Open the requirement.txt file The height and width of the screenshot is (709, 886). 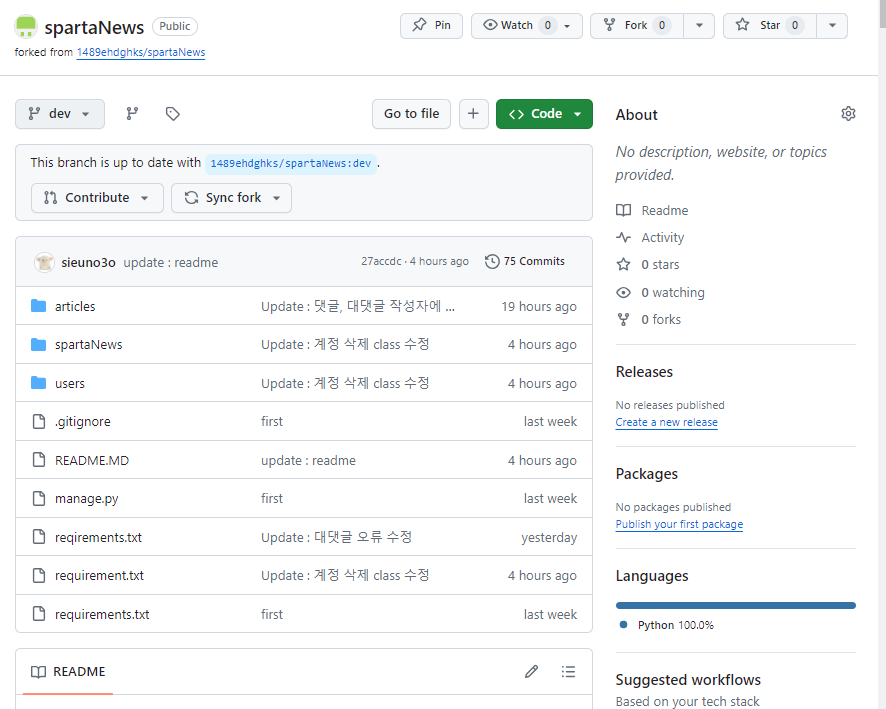(99, 576)
